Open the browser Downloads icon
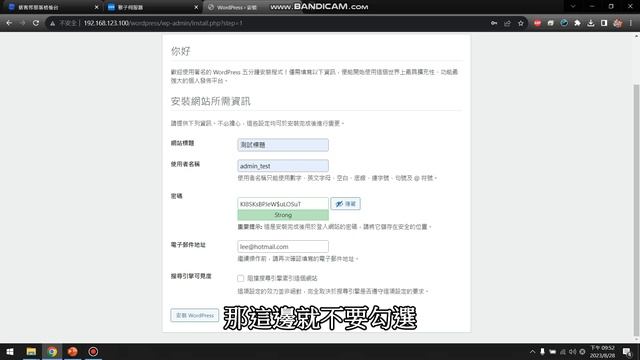Image resolution: width=640 pixels, height=360 pixels. point(591,23)
